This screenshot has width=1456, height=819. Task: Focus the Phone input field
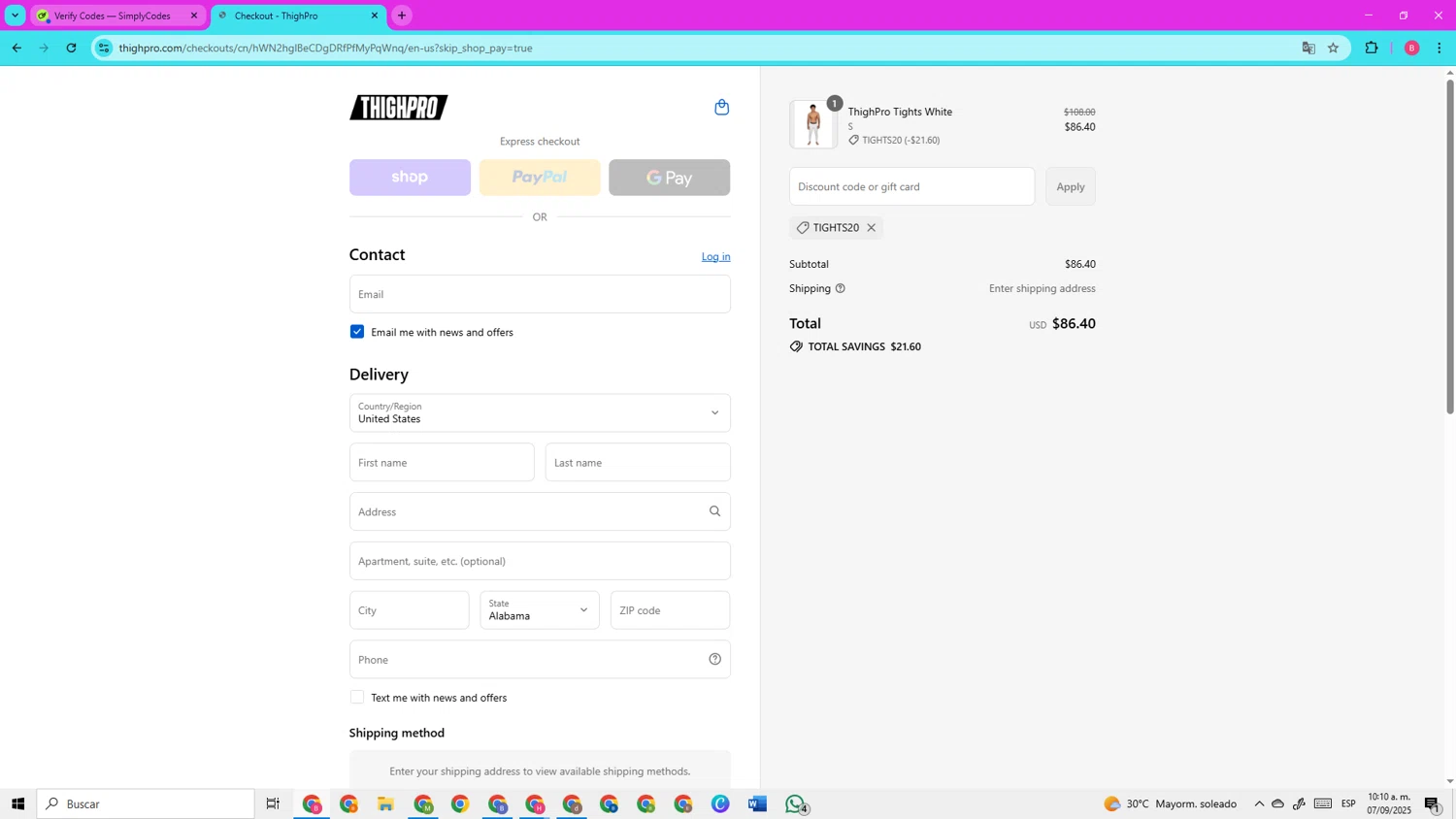[x=540, y=660]
